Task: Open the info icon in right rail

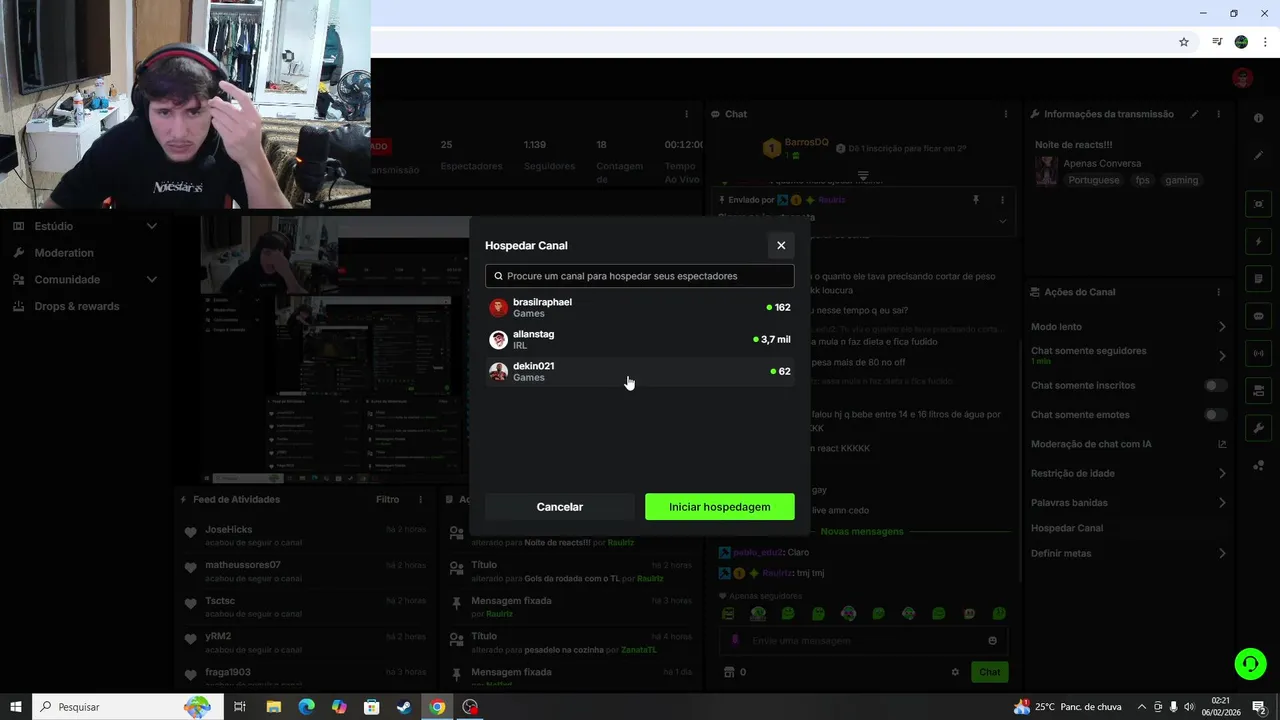Action: [x=1258, y=118]
